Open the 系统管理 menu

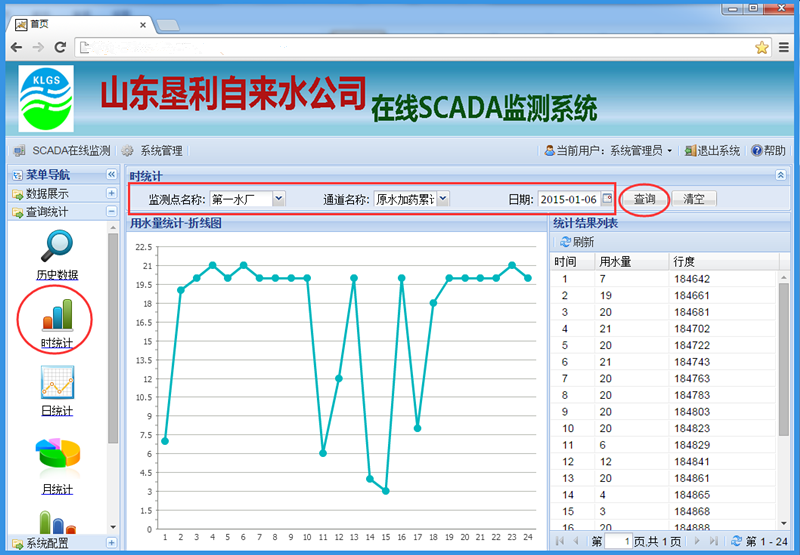152,151
